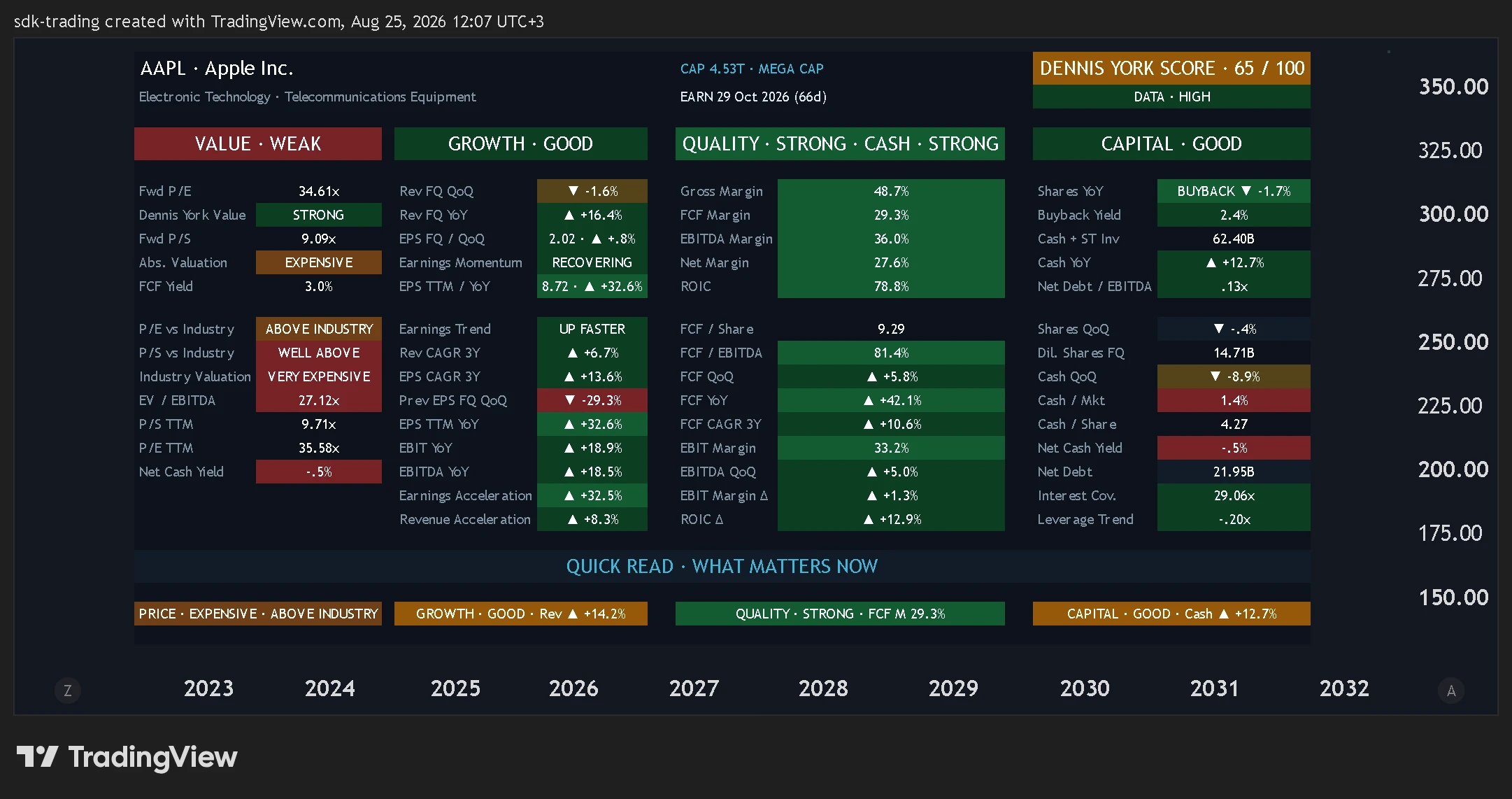Click the GROWTH · GOOD · Rev +14.2% summary
The width and height of the screenshot is (1512, 799).
(521, 614)
